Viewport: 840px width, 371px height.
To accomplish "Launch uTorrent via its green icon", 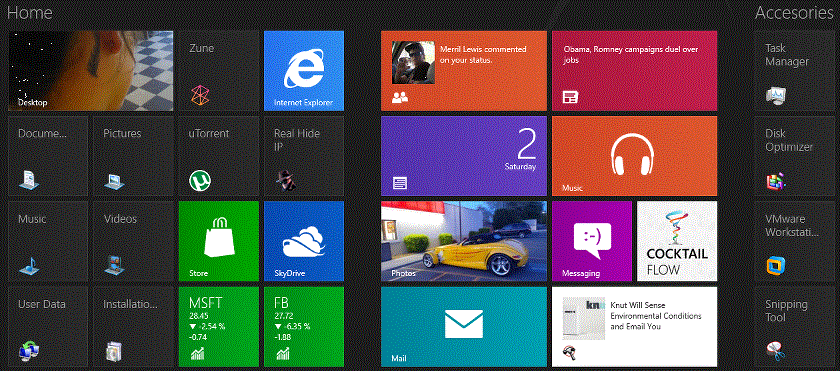I will (200, 180).
